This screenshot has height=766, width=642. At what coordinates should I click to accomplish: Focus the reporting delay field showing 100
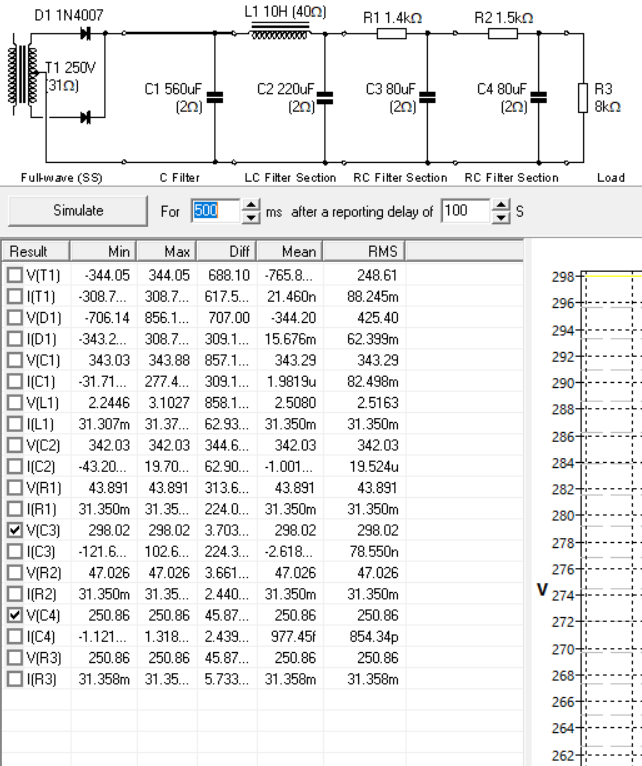[465, 211]
